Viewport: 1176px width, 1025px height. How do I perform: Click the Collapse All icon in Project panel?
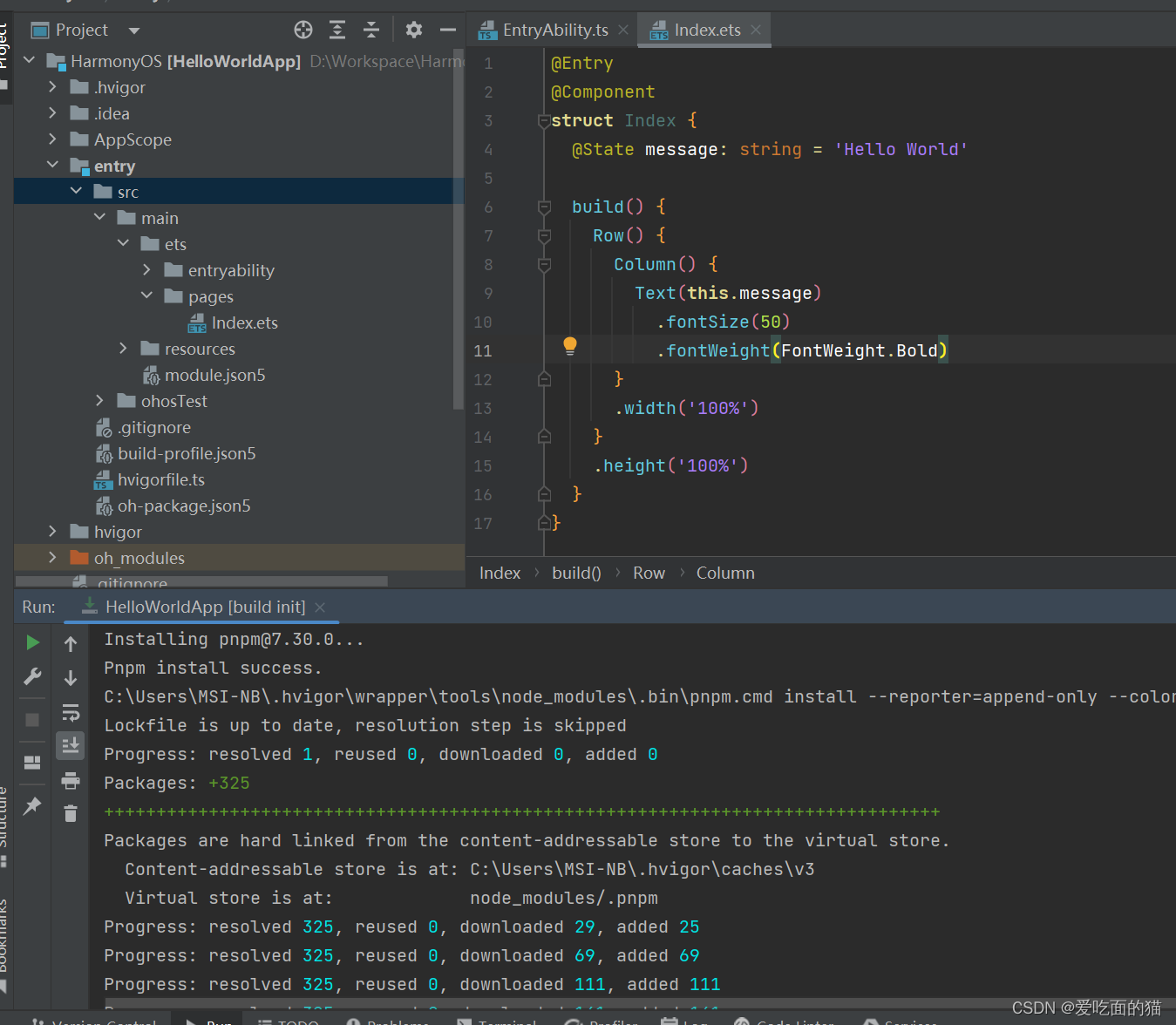pyautogui.click(x=371, y=30)
